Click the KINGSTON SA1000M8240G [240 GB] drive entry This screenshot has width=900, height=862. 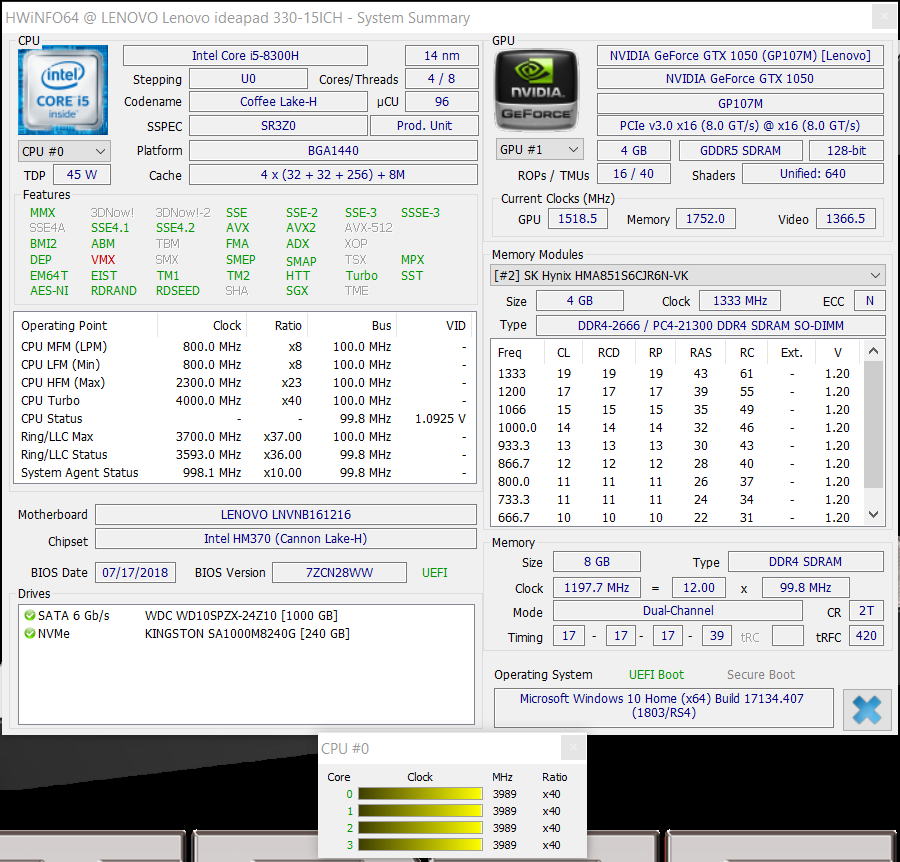pyautogui.click(x=247, y=634)
